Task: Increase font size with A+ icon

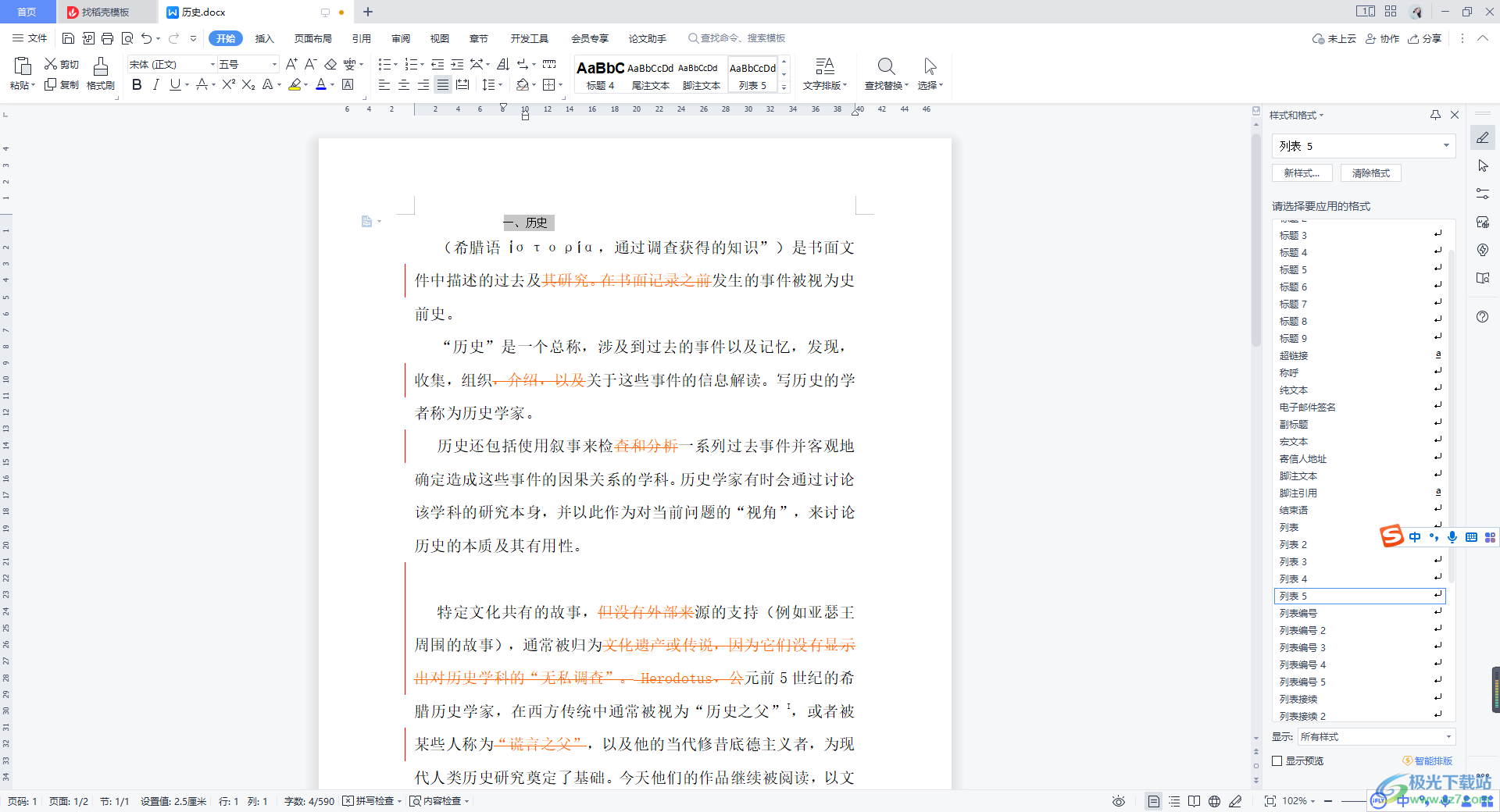Action: click(291, 64)
